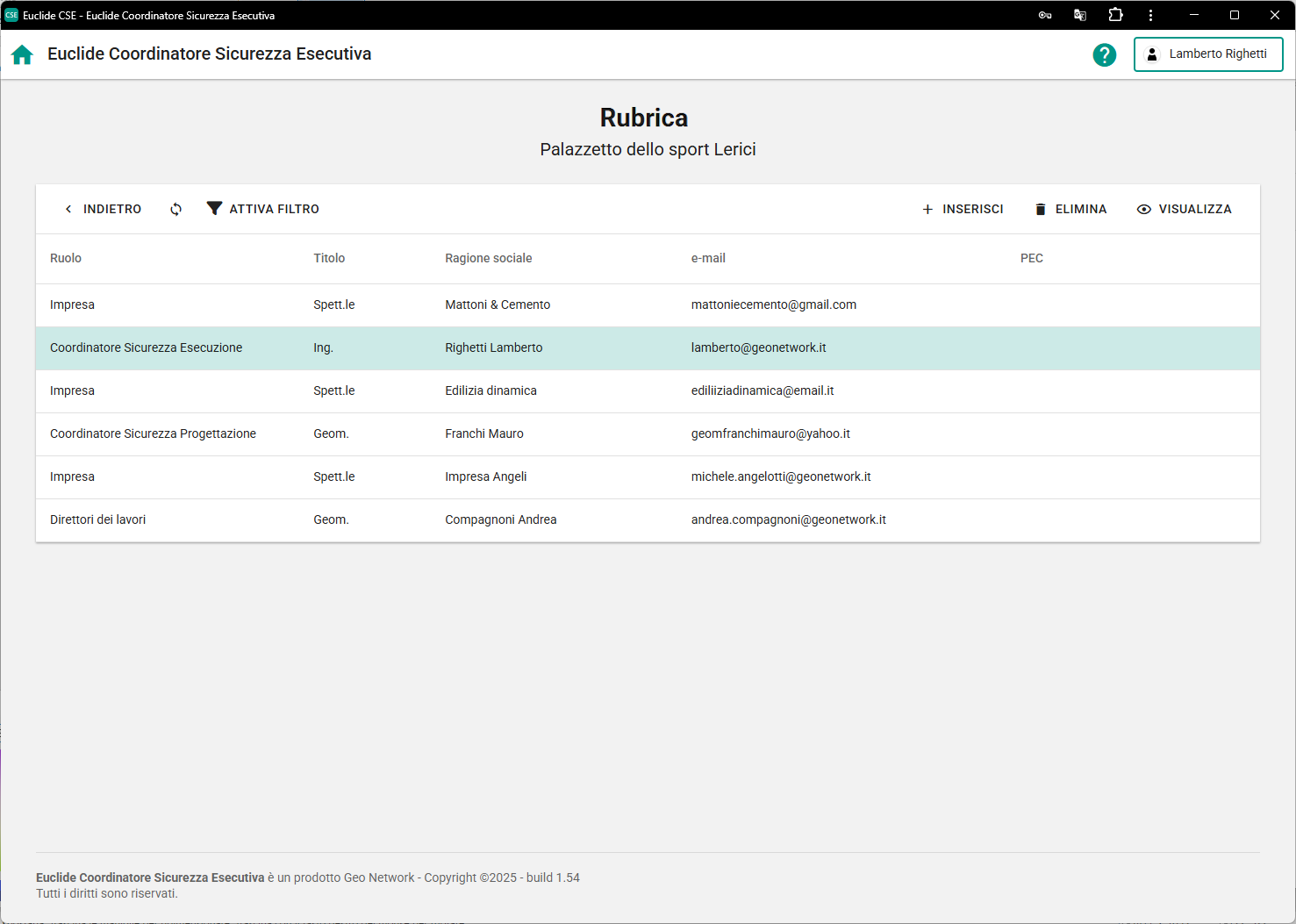Click the e-mail column header

(x=708, y=258)
